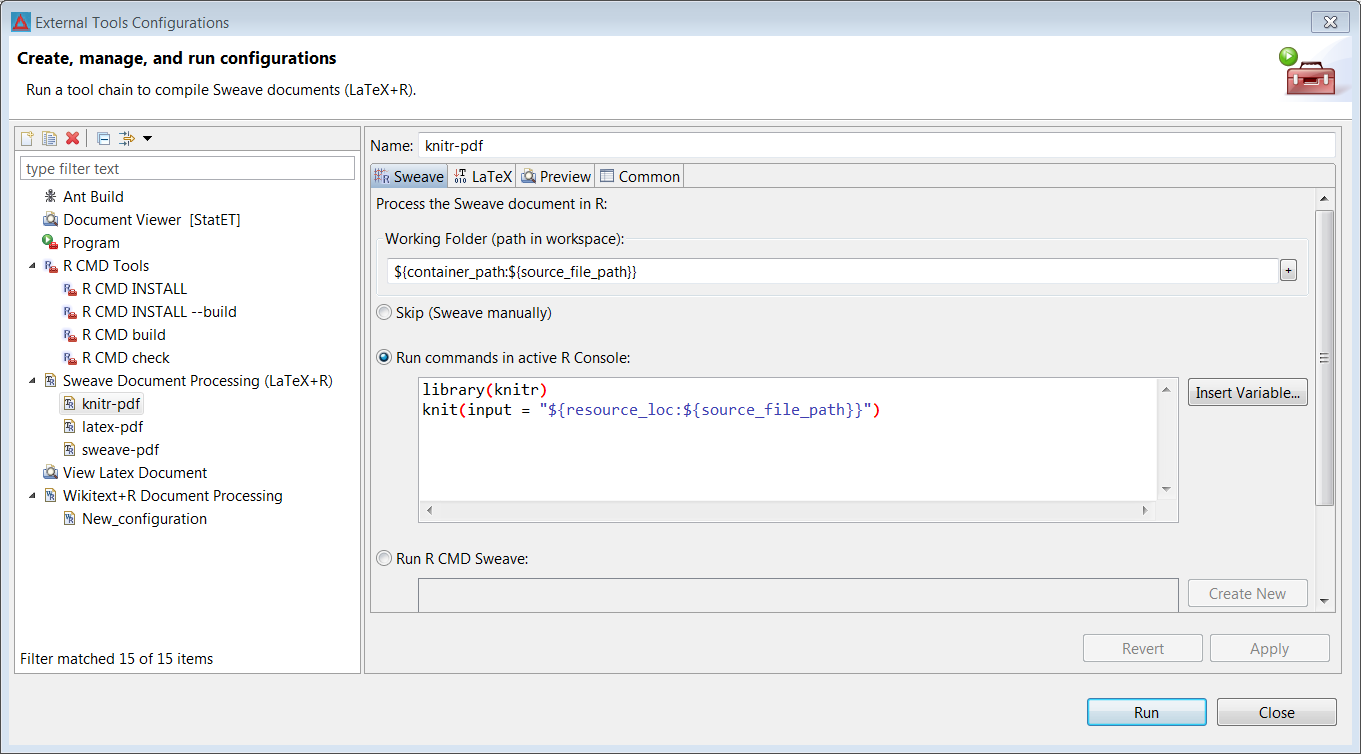Click the R CMD check icon
This screenshot has width=1361, height=754.
[x=69, y=358]
